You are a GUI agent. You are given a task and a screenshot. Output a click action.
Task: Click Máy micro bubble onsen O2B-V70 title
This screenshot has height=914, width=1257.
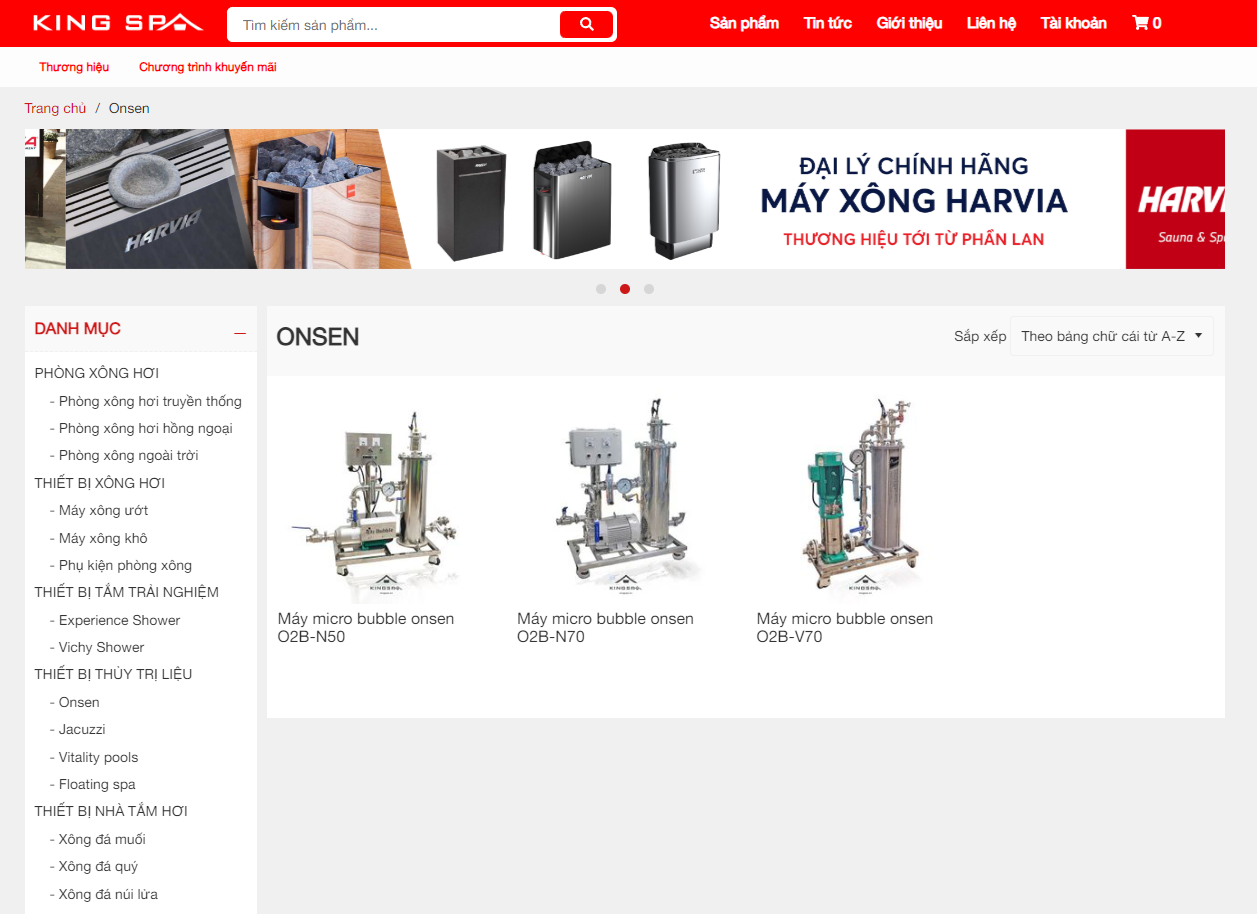pyautogui.click(x=845, y=628)
